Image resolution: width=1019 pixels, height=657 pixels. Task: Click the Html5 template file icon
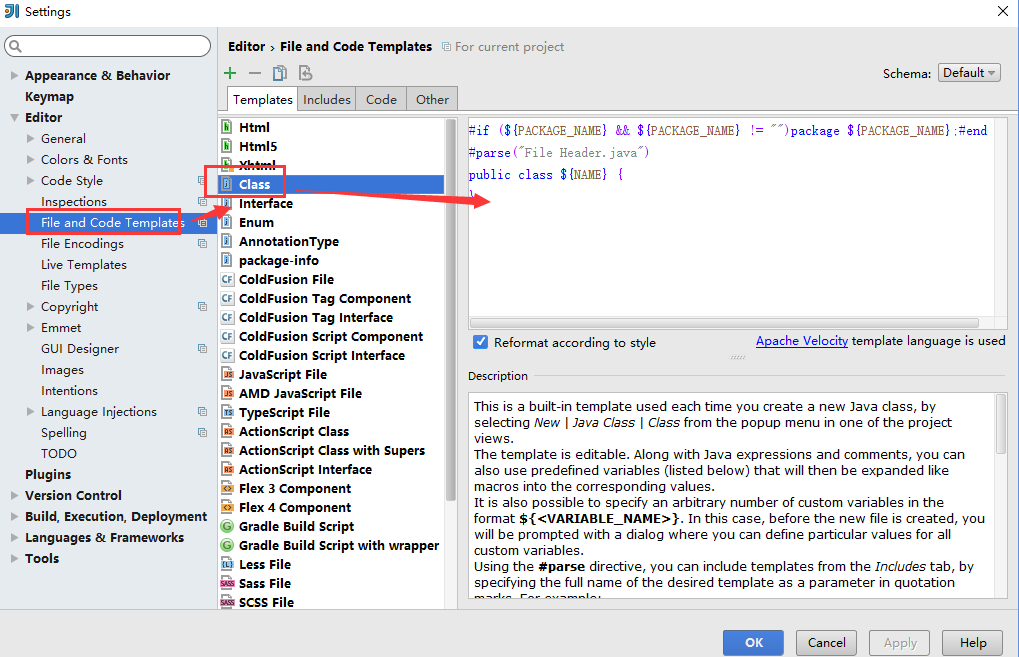[227, 146]
